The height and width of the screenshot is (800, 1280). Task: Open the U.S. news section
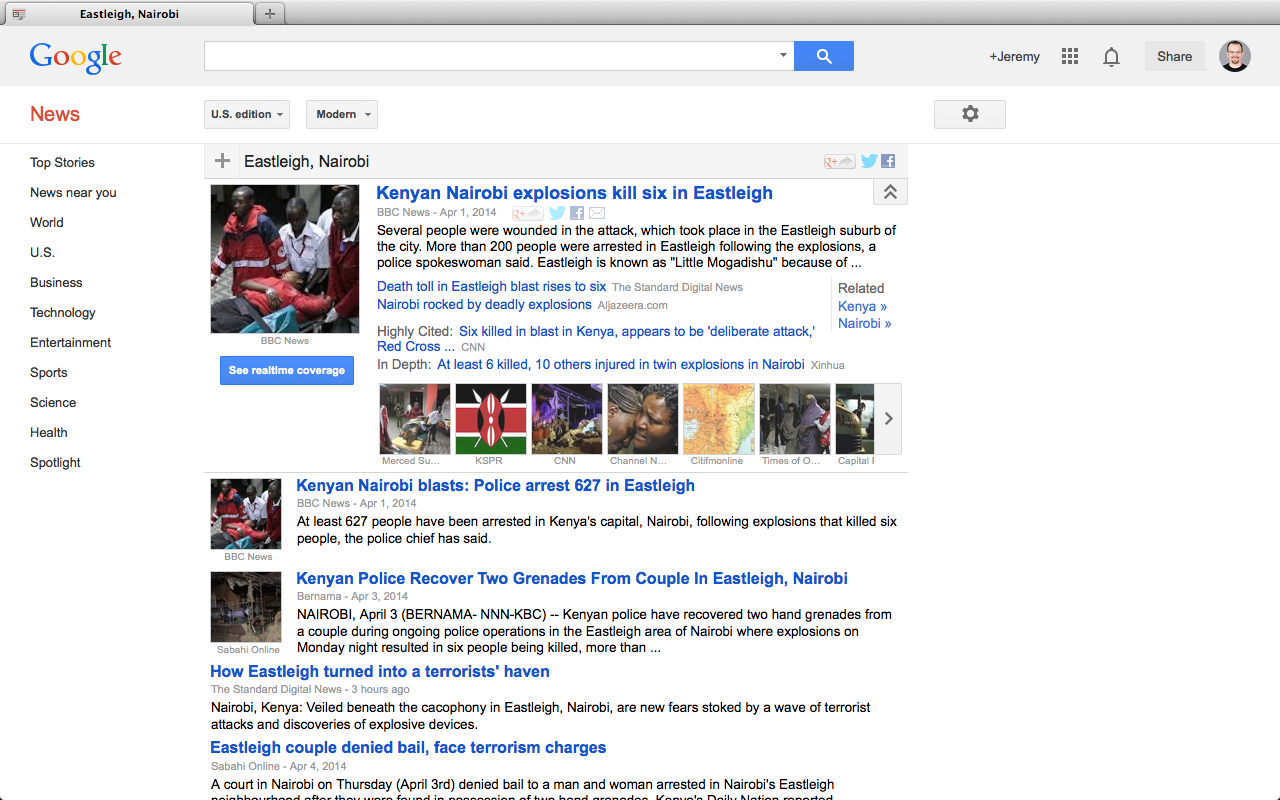tap(42, 252)
